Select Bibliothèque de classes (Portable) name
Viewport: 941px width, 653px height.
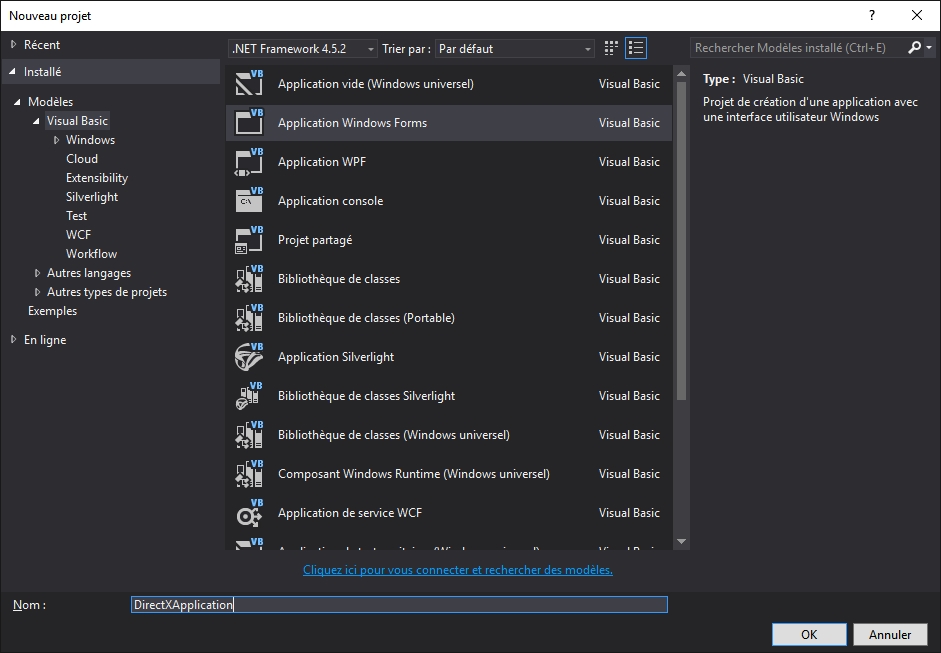pos(366,317)
